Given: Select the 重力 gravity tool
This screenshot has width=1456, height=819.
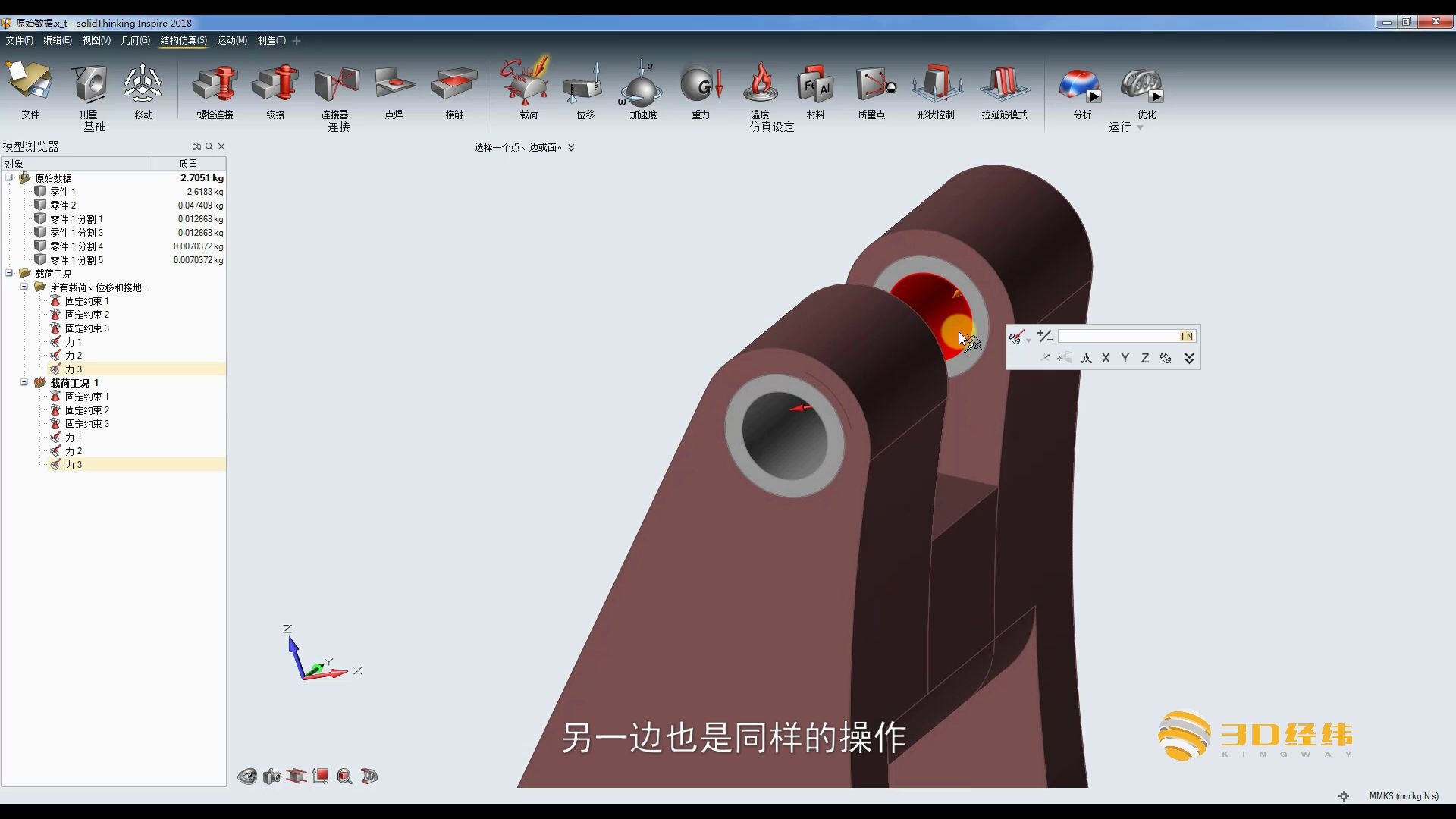Looking at the screenshot, I should [x=701, y=83].
